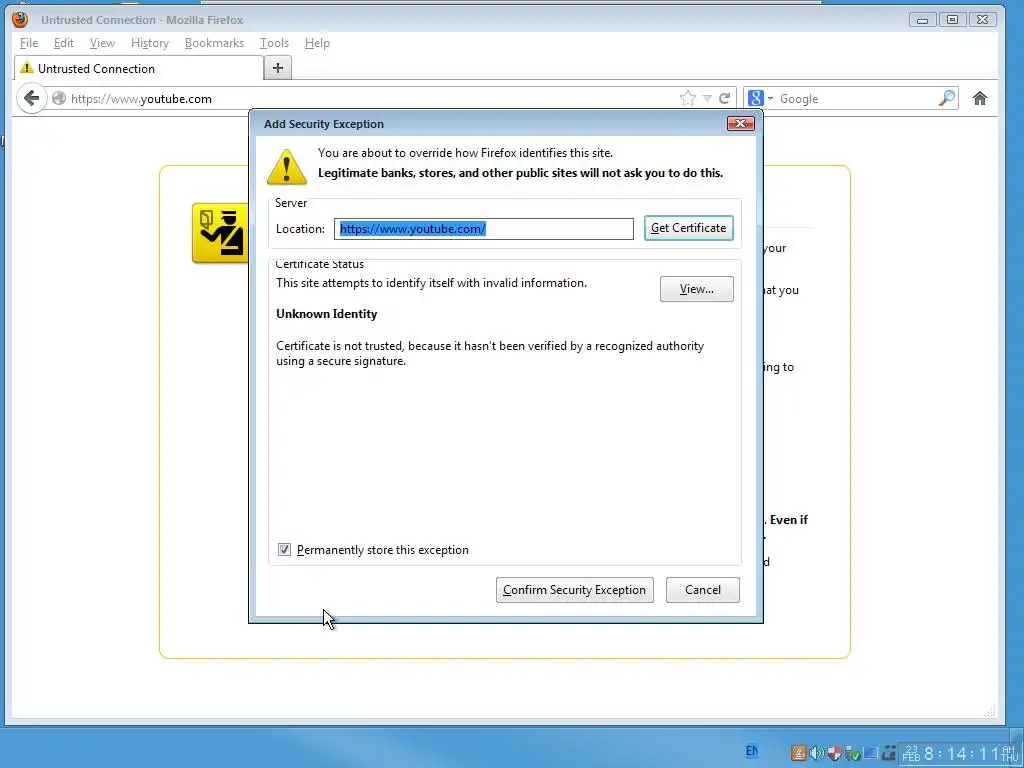The image size is (1024, 768).
Task: Open the Tools menu
Action: click(x=274, y=43)
